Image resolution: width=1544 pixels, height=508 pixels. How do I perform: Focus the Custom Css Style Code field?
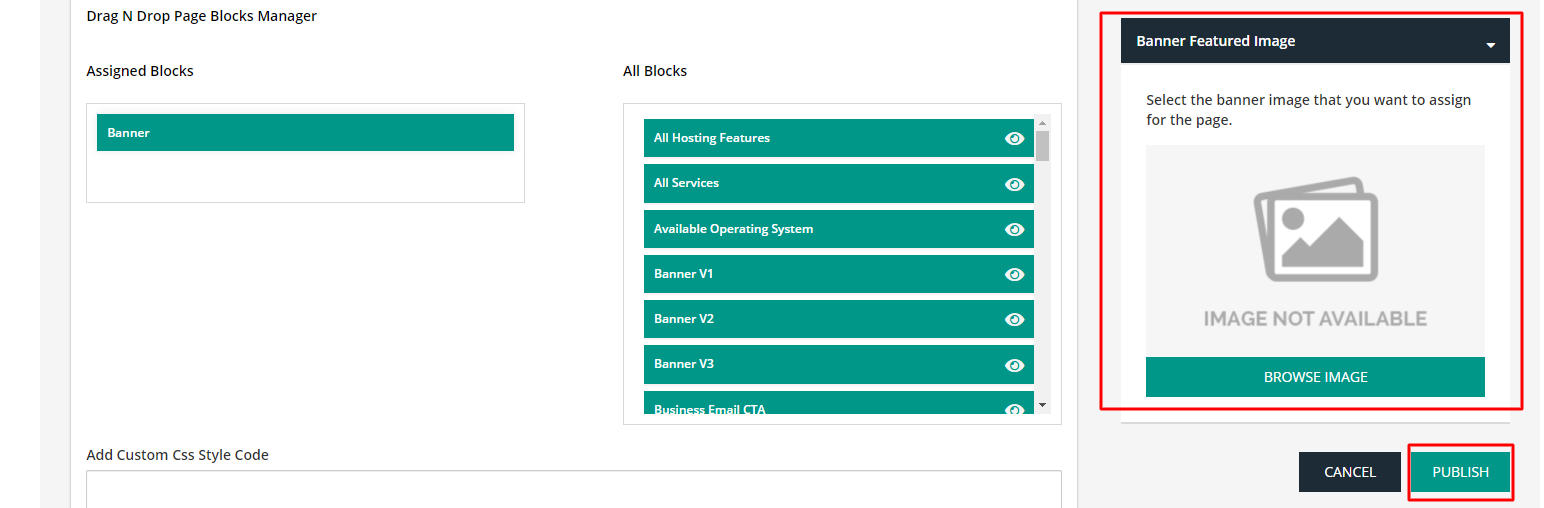(x=574, y=489)
